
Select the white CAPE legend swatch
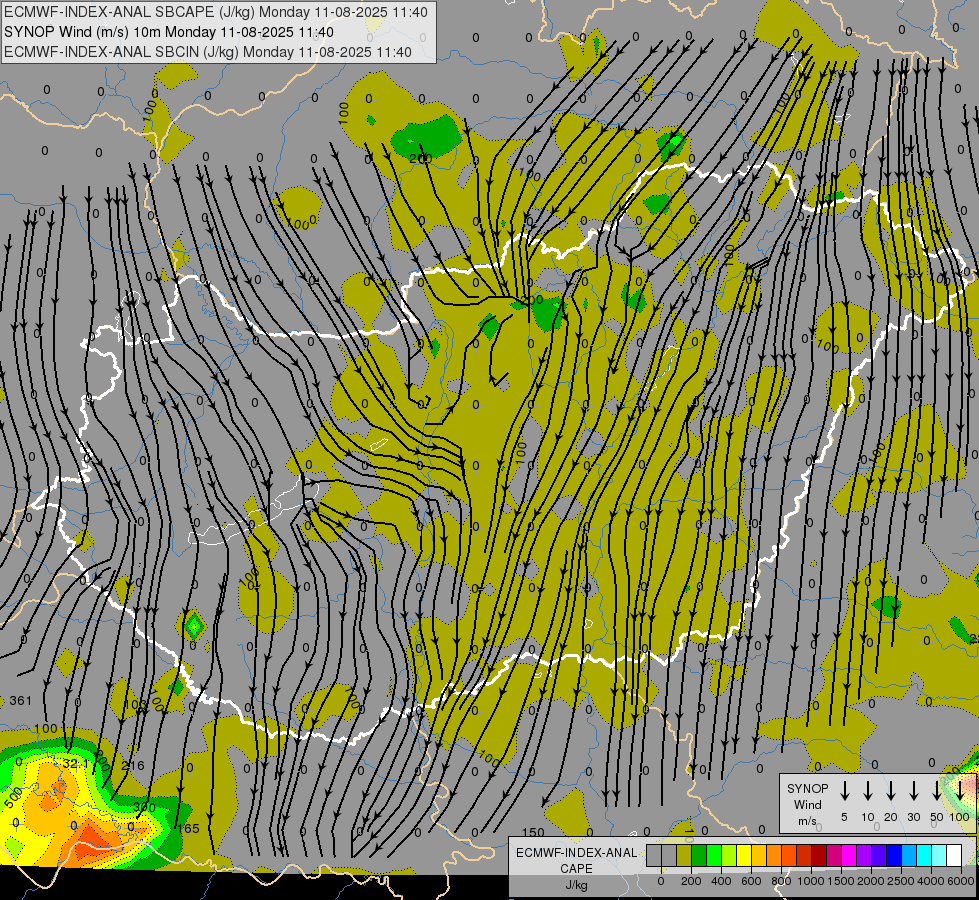(x=954, y=855)
